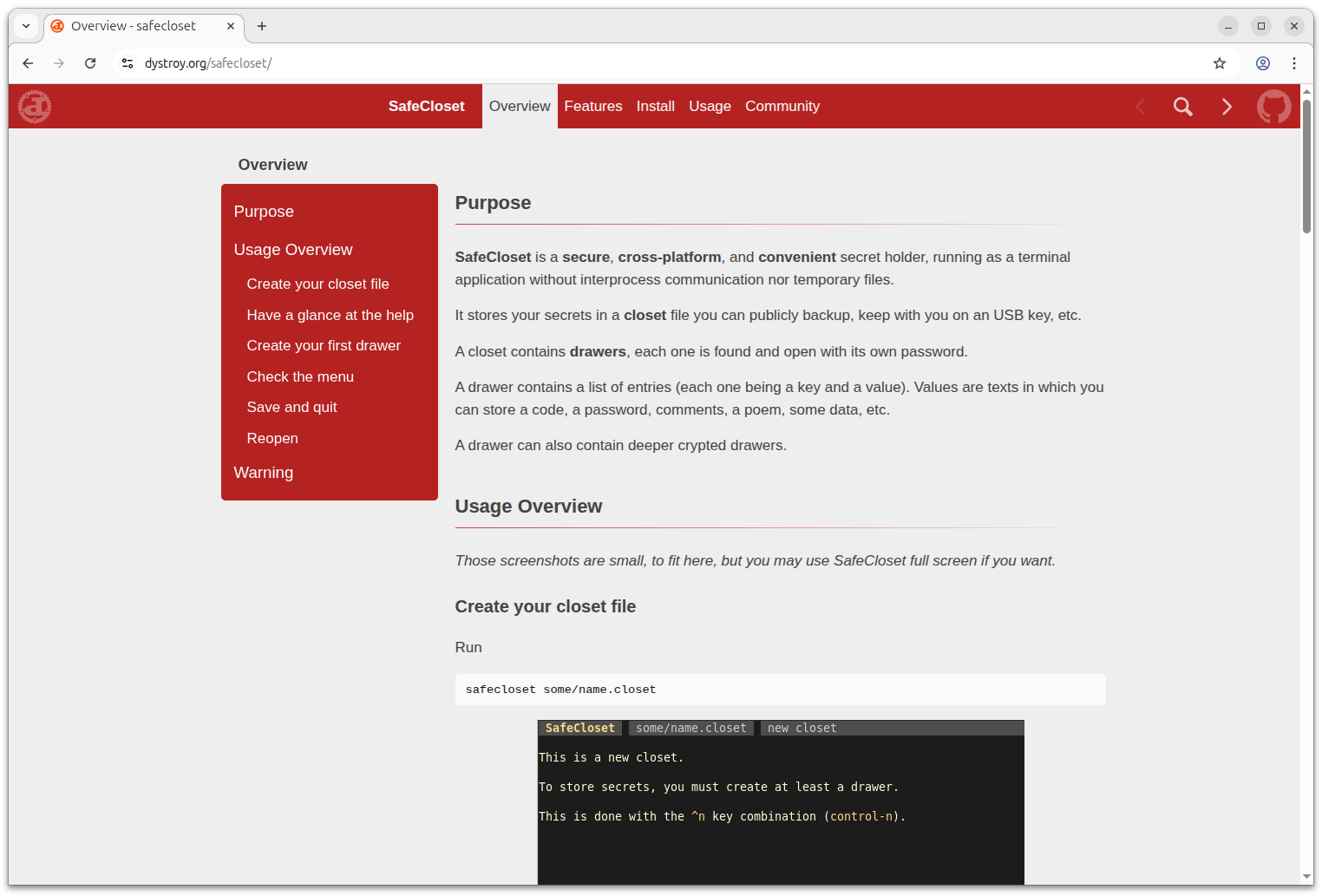This screenshot has width=1322, height=896.
Task: Jump to Create your first drawer section
Action: click(x=324, y=346)
